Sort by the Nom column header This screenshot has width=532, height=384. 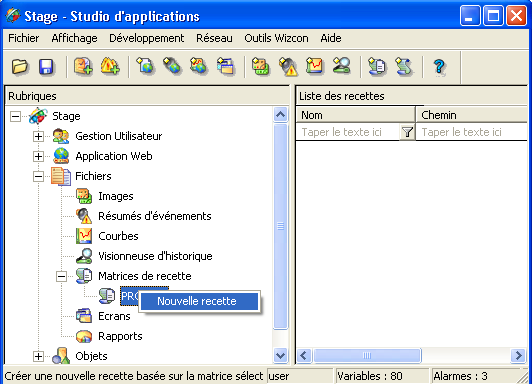[x=355, y=115]
